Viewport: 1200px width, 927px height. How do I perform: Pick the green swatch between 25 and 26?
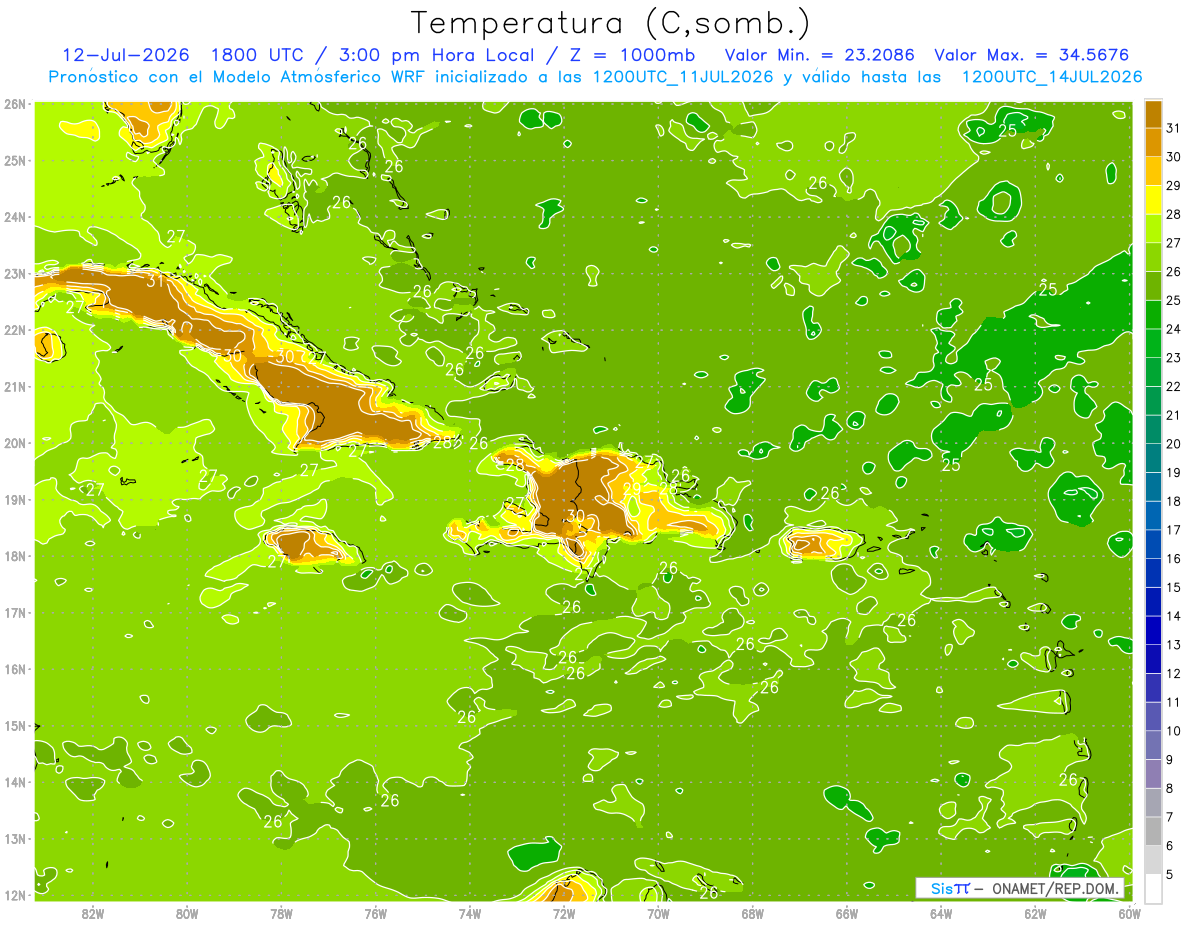(x=1153, y=286)
